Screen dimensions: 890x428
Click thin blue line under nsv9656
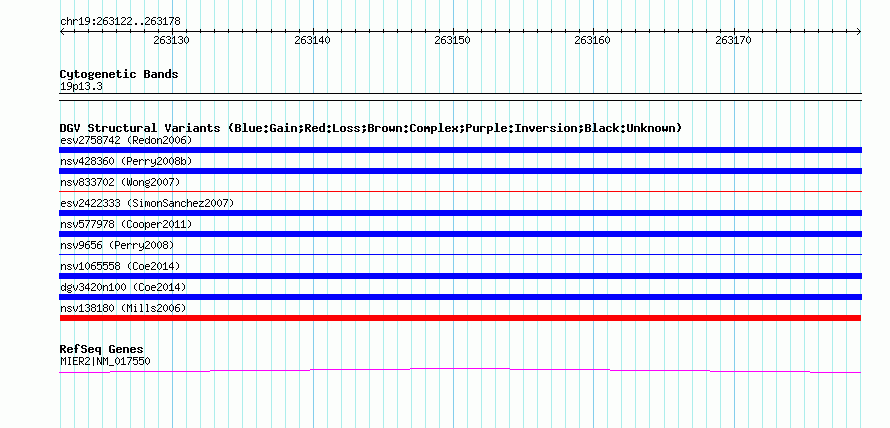pyautogui.click(x=460, y=255)
